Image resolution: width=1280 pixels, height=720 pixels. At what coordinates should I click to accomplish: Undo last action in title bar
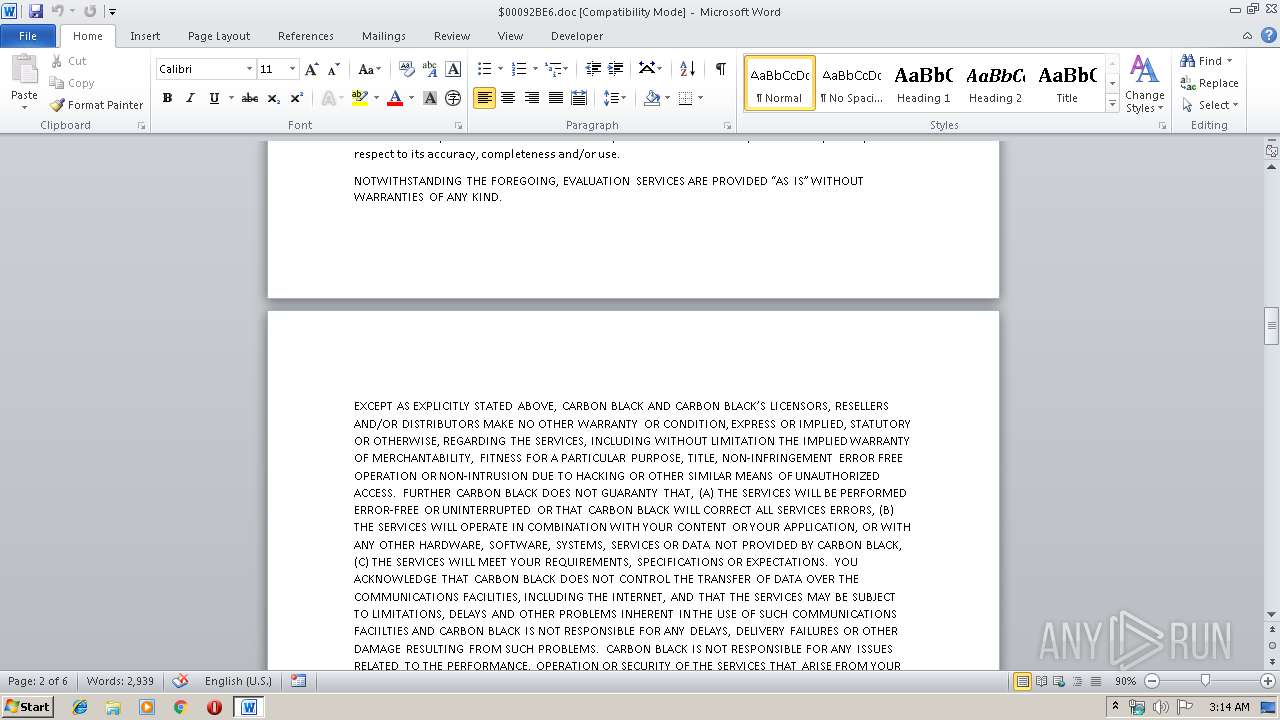click(57, 11)
